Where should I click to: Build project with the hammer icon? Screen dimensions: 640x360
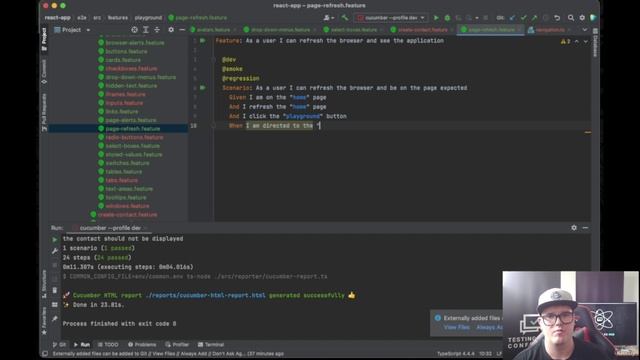(x=345, y=18)
